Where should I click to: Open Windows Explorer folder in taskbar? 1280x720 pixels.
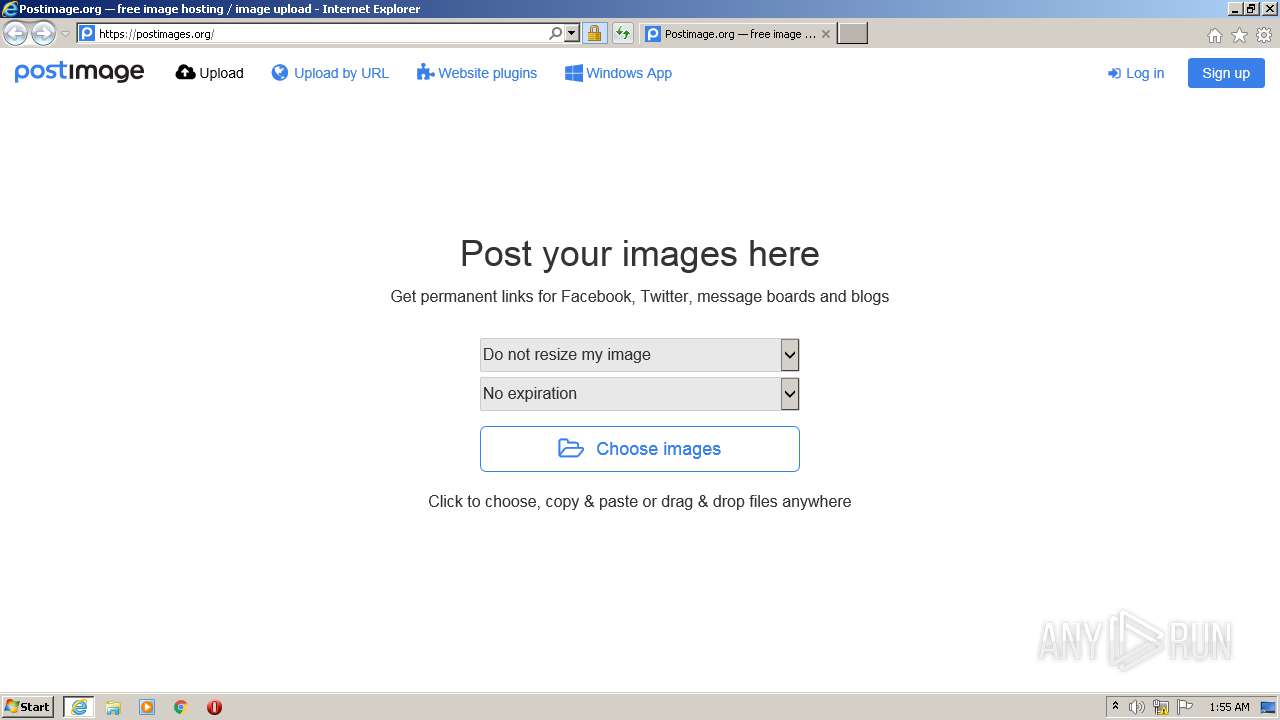(113, 707)
